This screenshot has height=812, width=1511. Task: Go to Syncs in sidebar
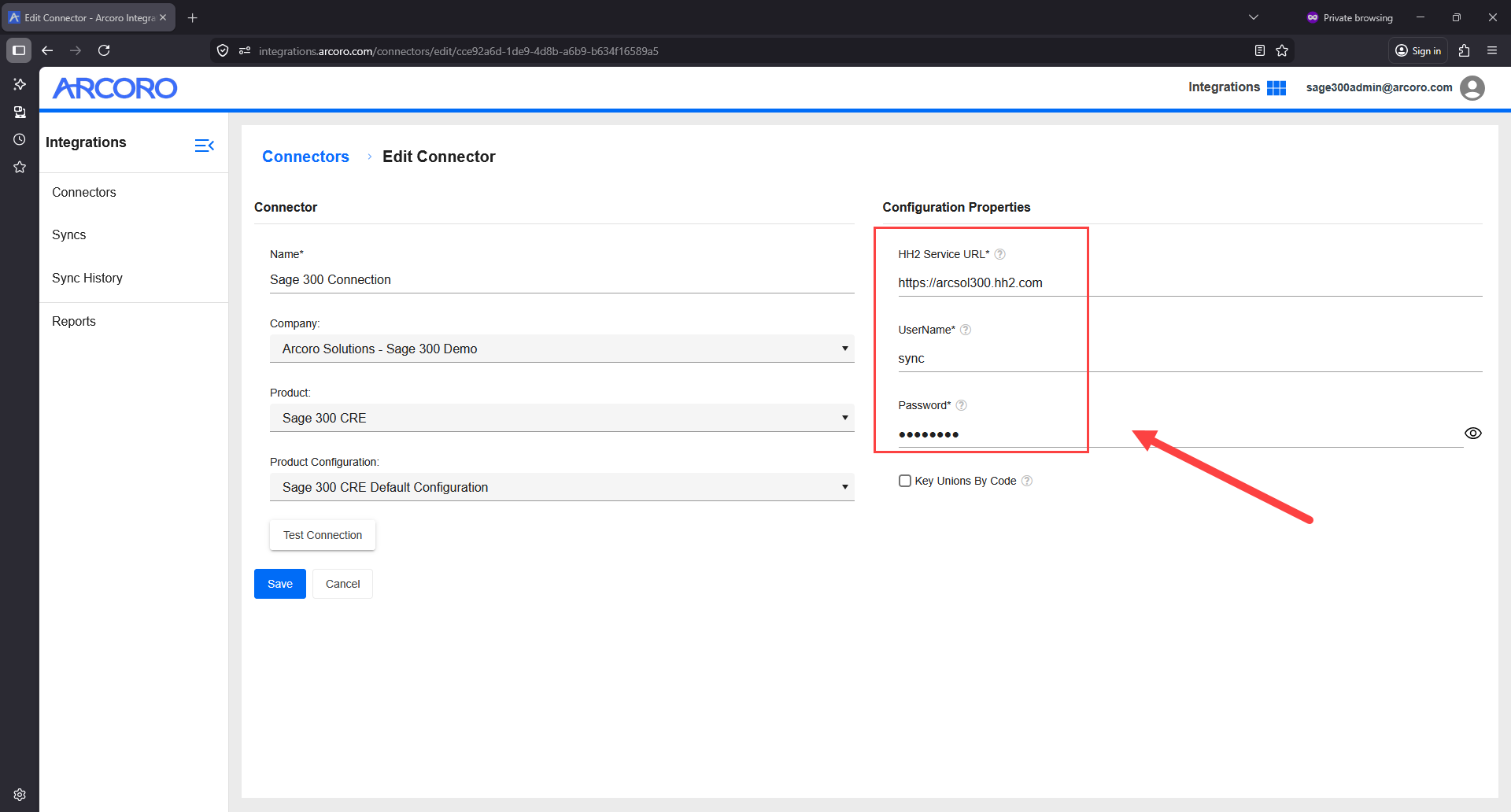coord(69,235)
